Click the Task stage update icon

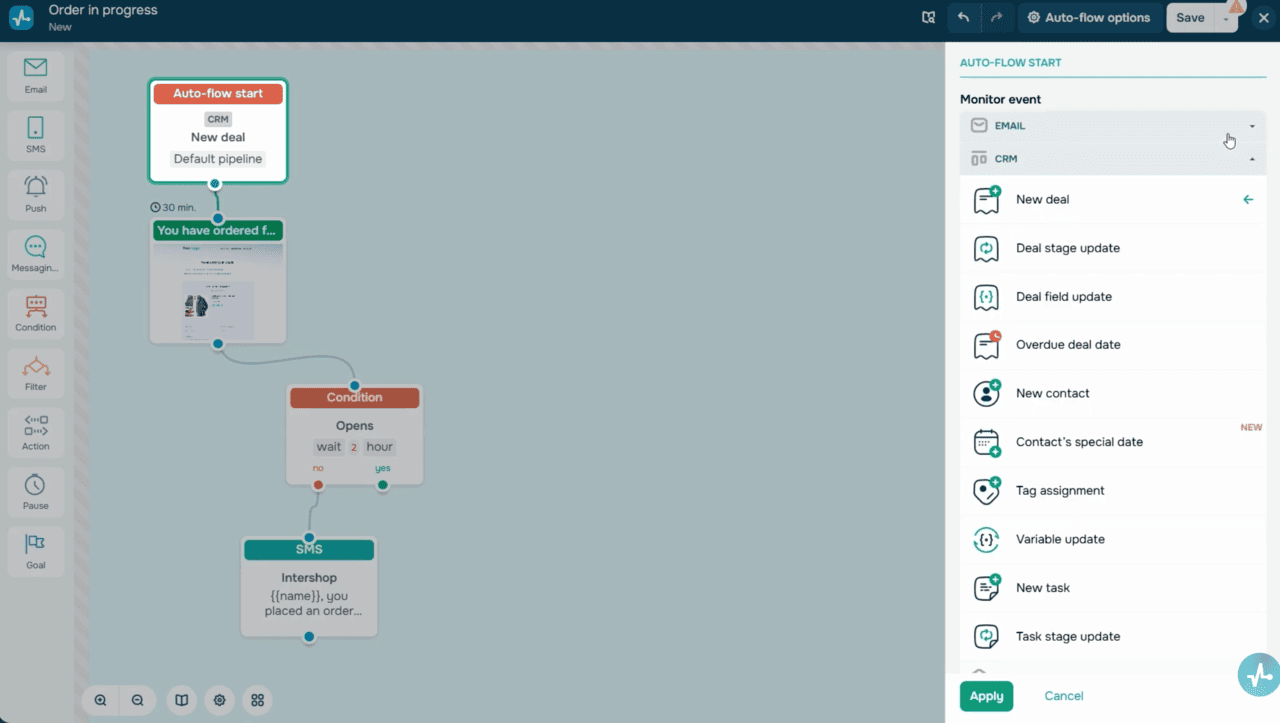point(987,636)
